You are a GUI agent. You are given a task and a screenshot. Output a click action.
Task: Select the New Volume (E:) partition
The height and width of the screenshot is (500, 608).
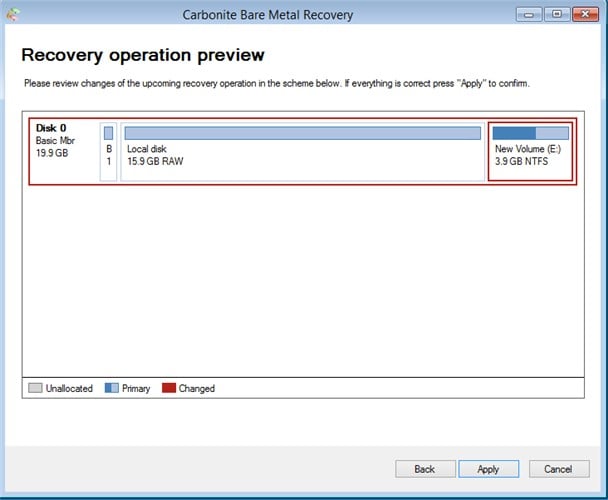[530, 152]
